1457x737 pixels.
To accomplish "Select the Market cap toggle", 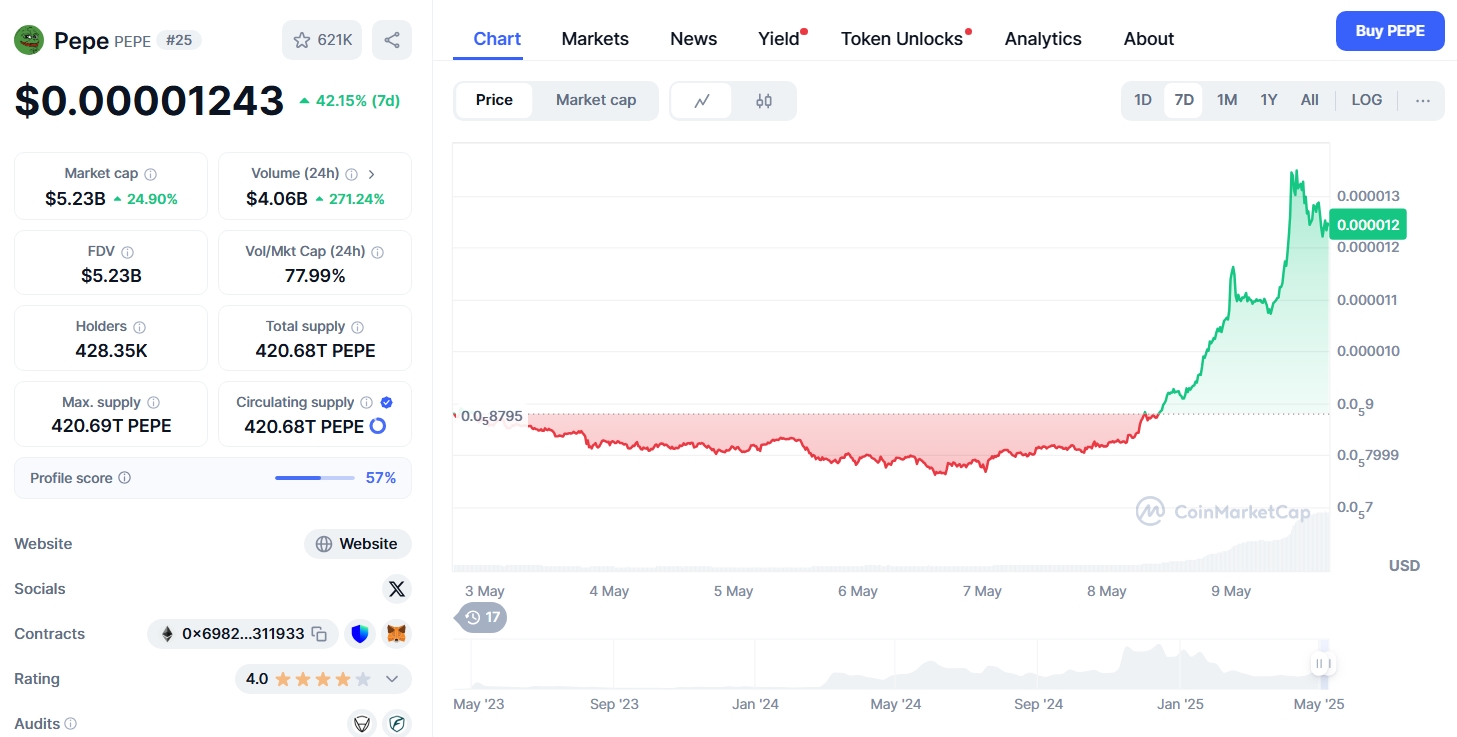I will point(596,100).
